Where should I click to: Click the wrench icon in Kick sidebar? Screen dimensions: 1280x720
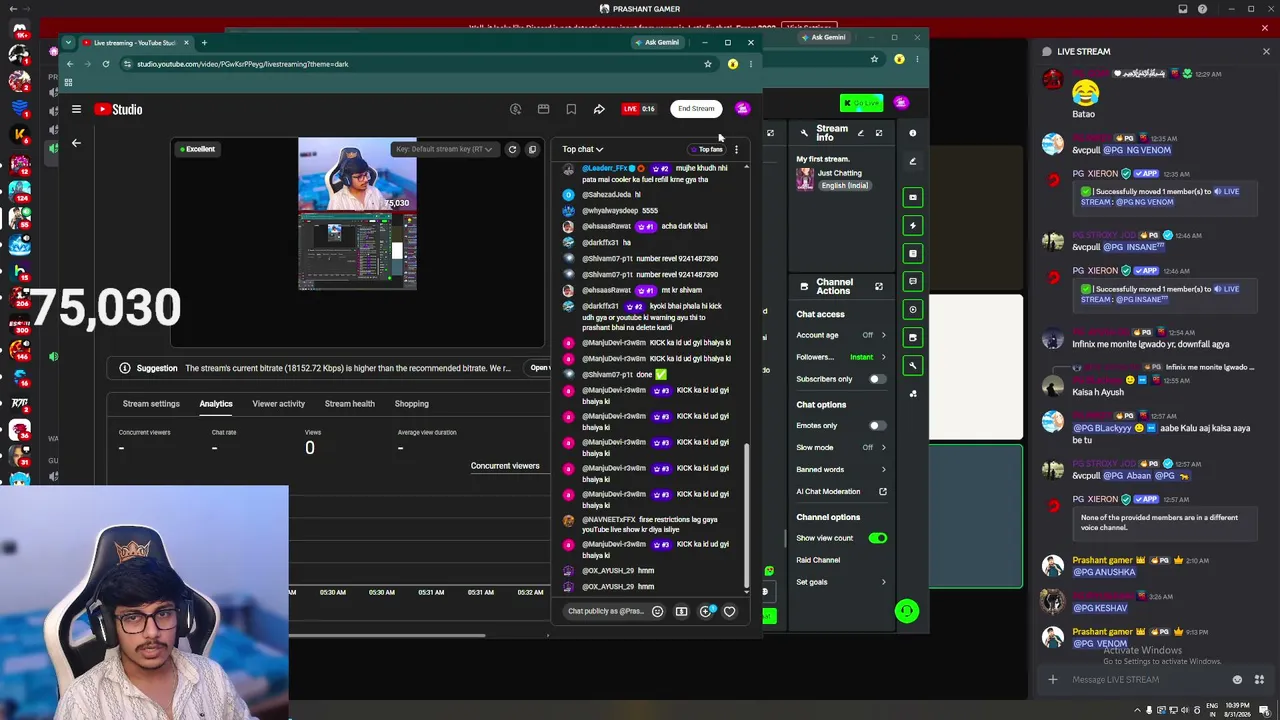913,365
